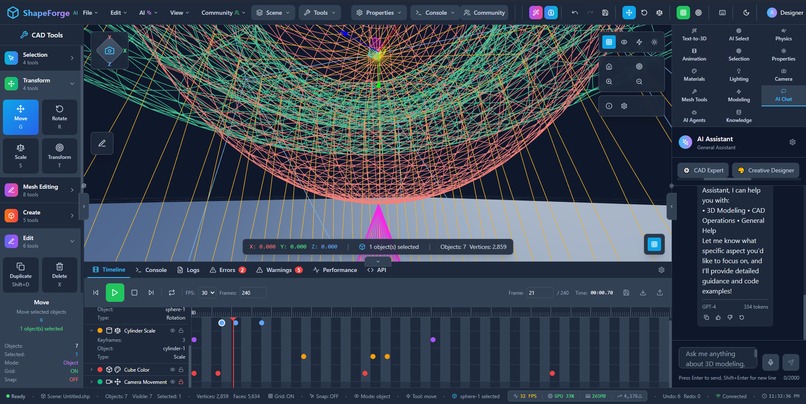
Task: Select the CAD Expert assistant
Action: point(703,170)
